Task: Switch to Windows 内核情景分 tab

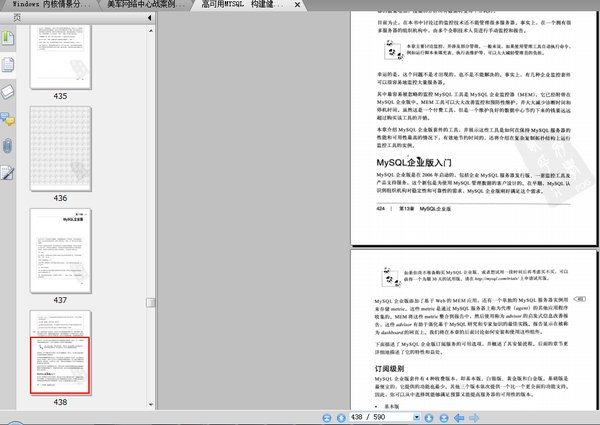Action: click(52, 5)
